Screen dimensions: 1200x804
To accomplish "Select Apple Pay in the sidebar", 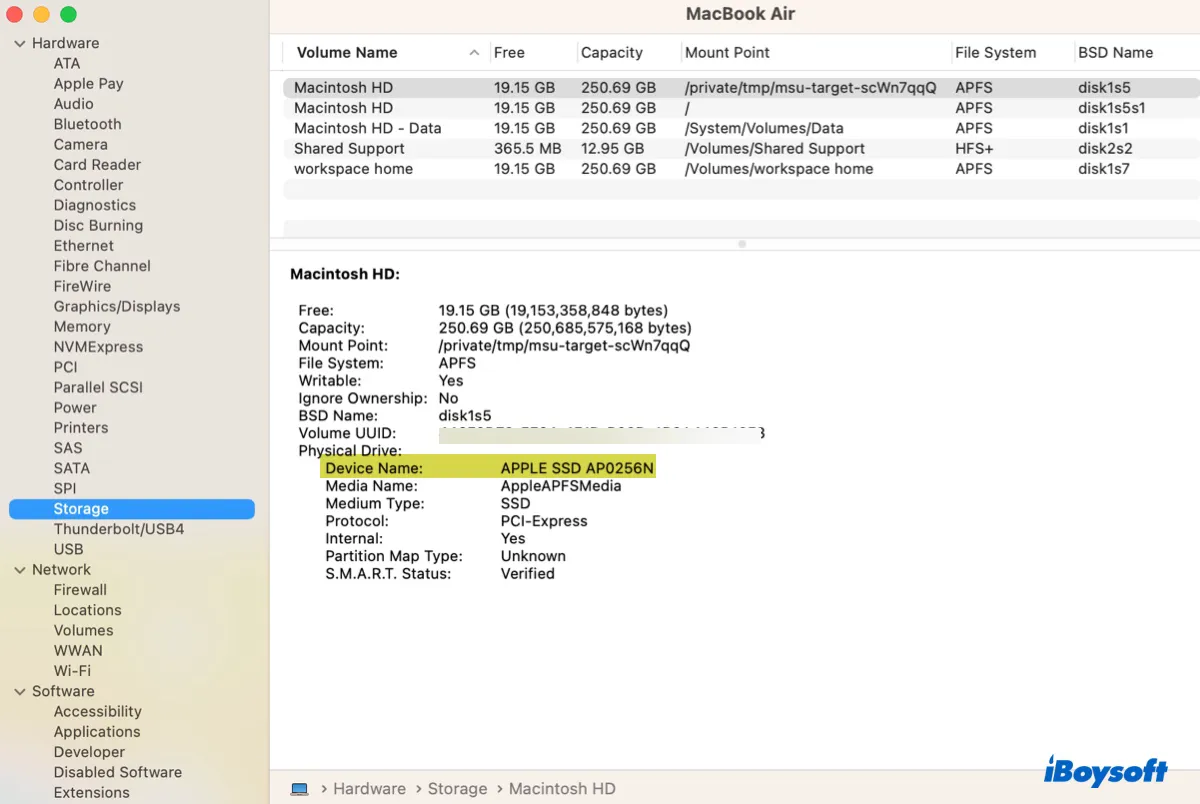I will [89, 84].
